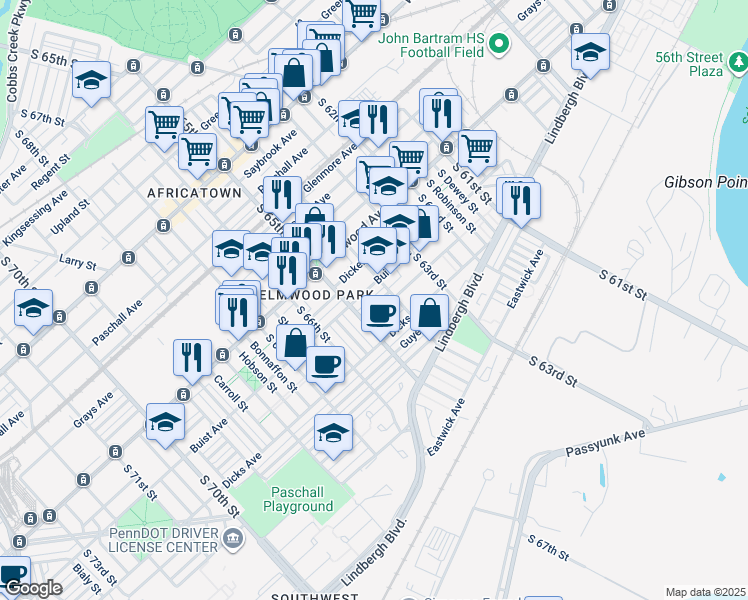Viewport: 748px width, 600px height.
Task: Click the John Bartram HS Football Field pin
Action: tap(499, 45)
